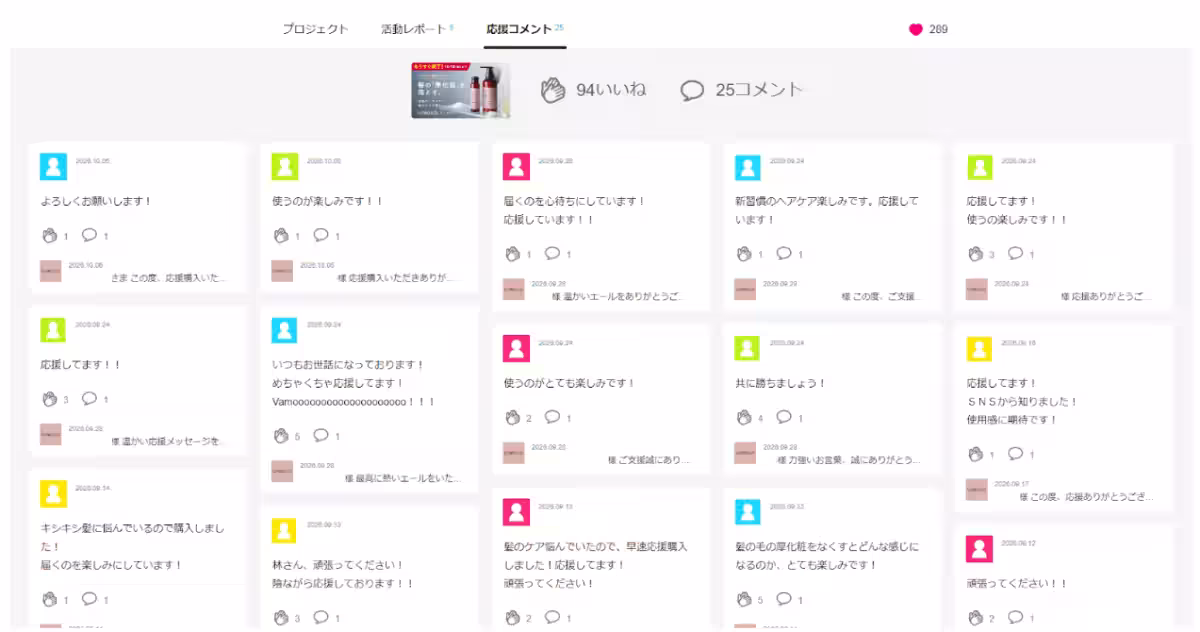Click the blue avatar on the よろしくお願いします！ card

53,167
